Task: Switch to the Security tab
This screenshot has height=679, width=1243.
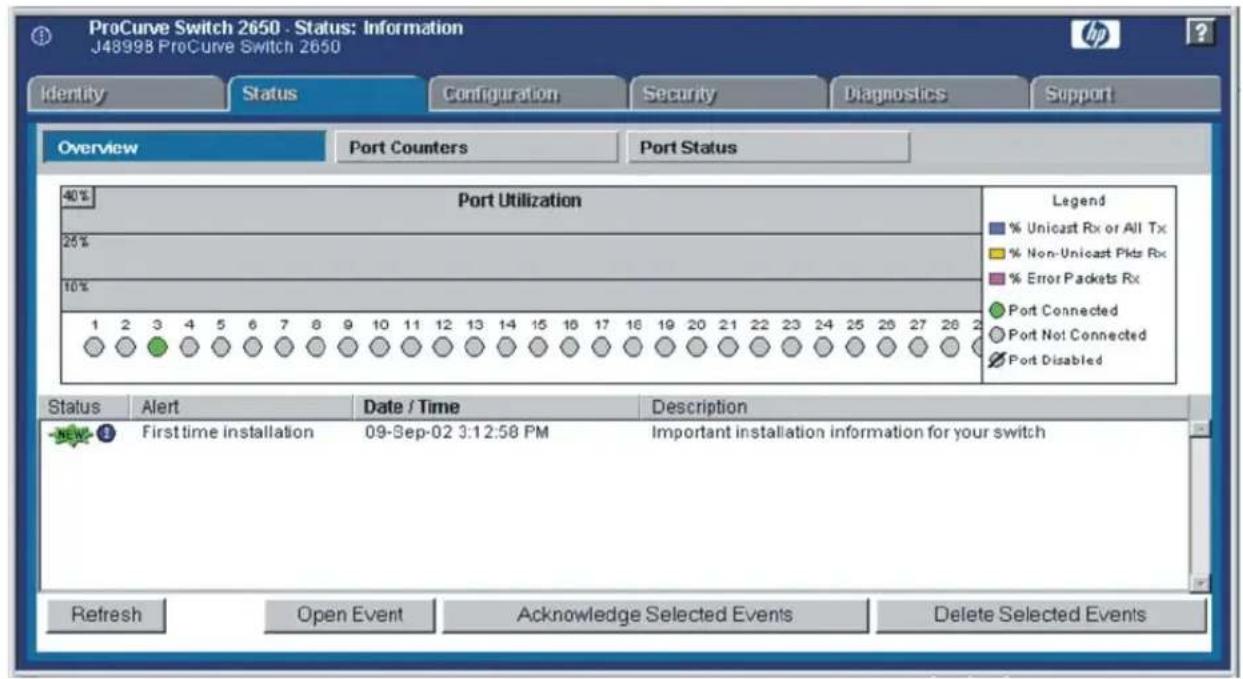Action: [727, 94]
